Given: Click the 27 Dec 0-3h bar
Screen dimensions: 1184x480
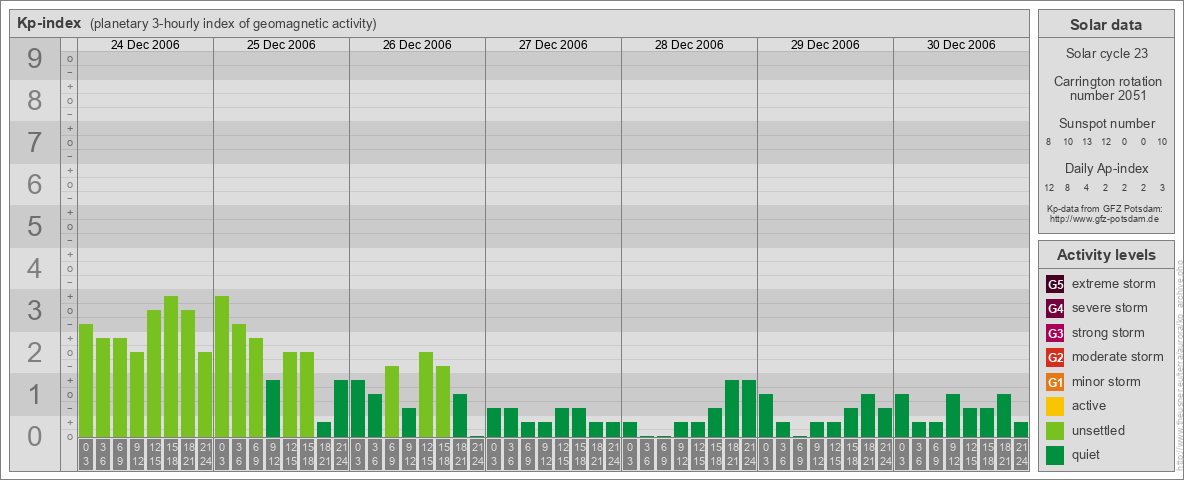Looking at the screenshot, I should (494, 423).
